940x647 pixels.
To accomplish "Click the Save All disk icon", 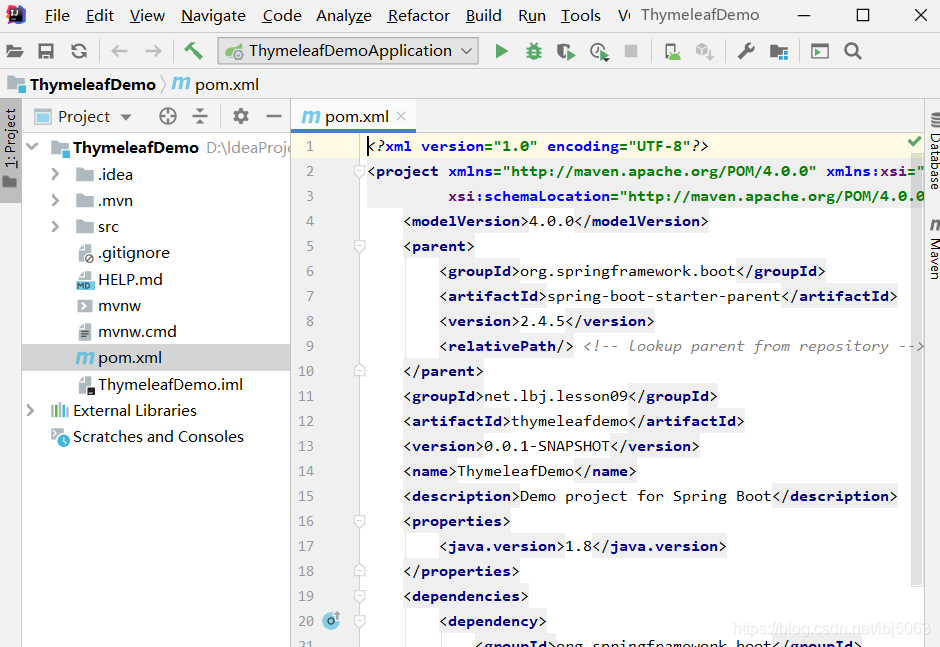I will 46,52.
